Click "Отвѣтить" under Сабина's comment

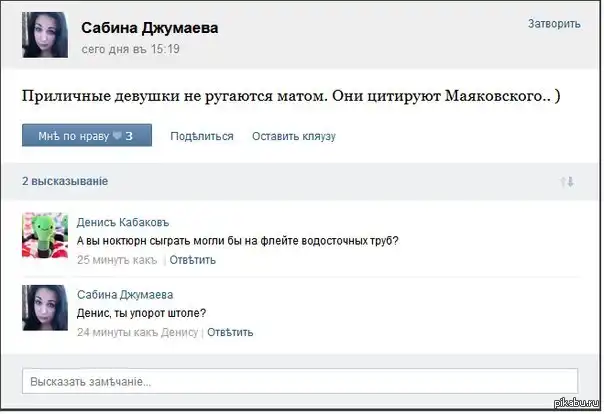(x=230, y=331)
